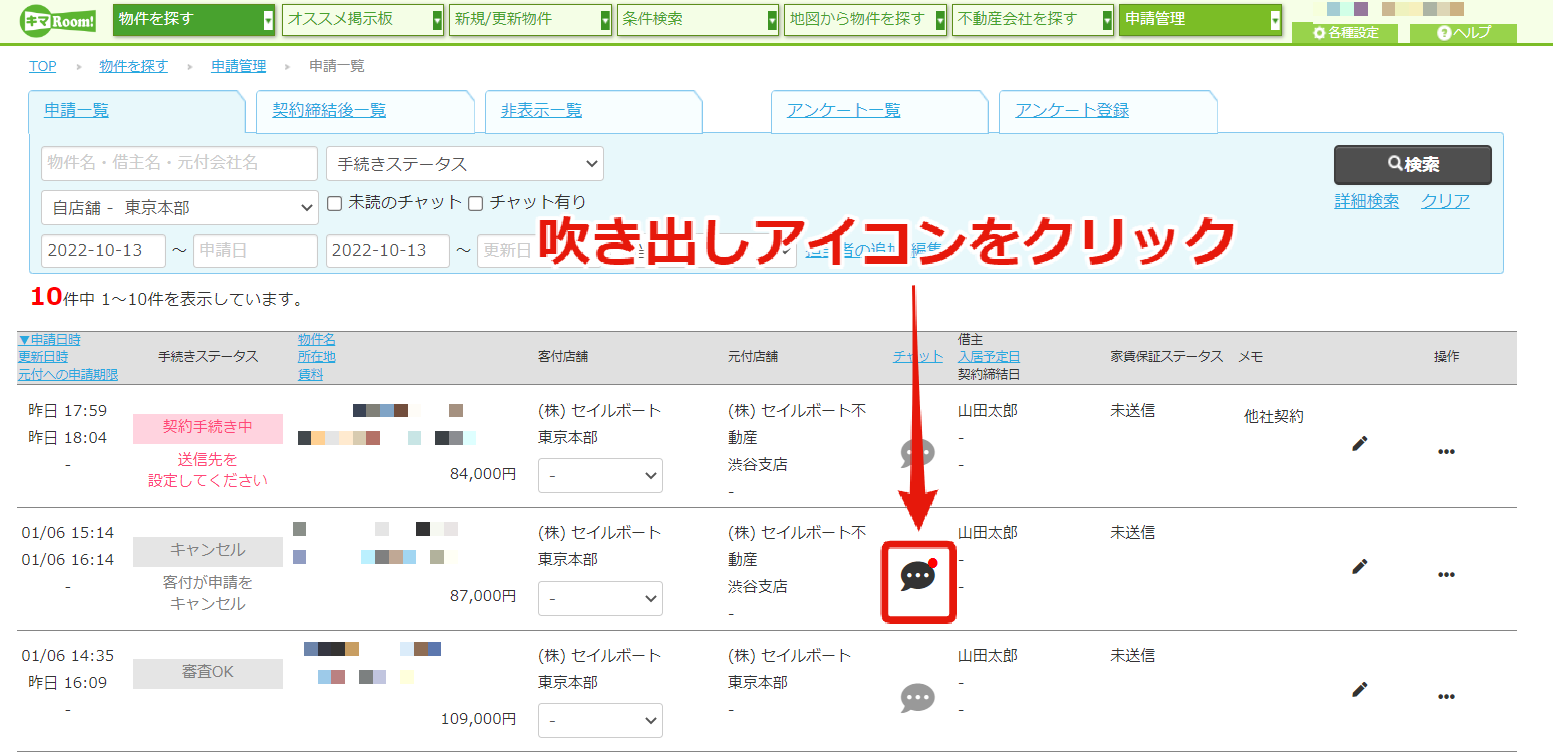Viewport: 1553px width, 755px height.
Task: Click pencil edit icon in 87,000円 row
Action: (x=1359, y=566)
